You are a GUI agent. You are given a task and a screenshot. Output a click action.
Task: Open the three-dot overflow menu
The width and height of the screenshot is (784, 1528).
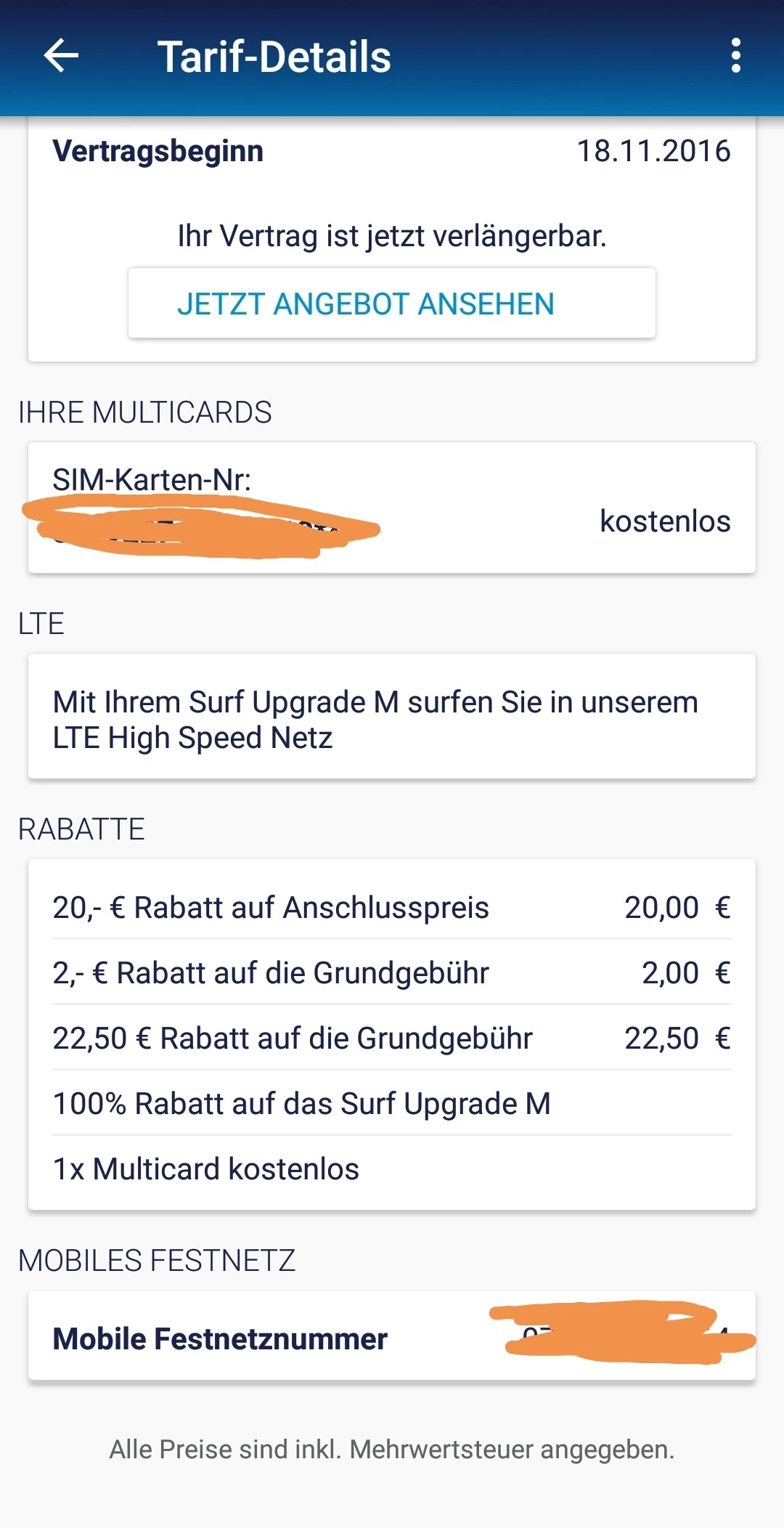click(735, 56)
